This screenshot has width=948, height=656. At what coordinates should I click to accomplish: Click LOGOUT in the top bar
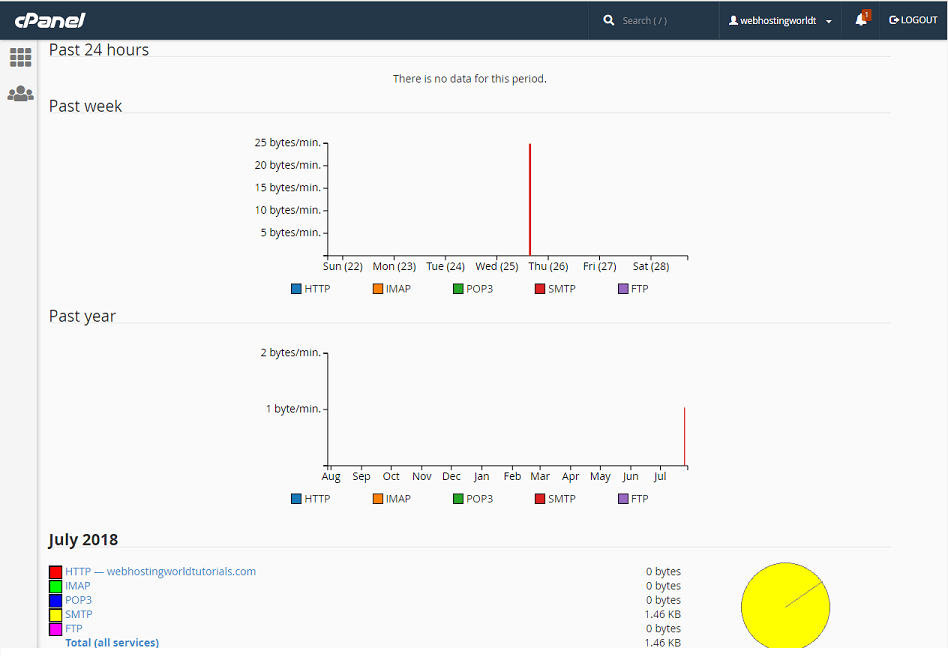click(913, 19)
